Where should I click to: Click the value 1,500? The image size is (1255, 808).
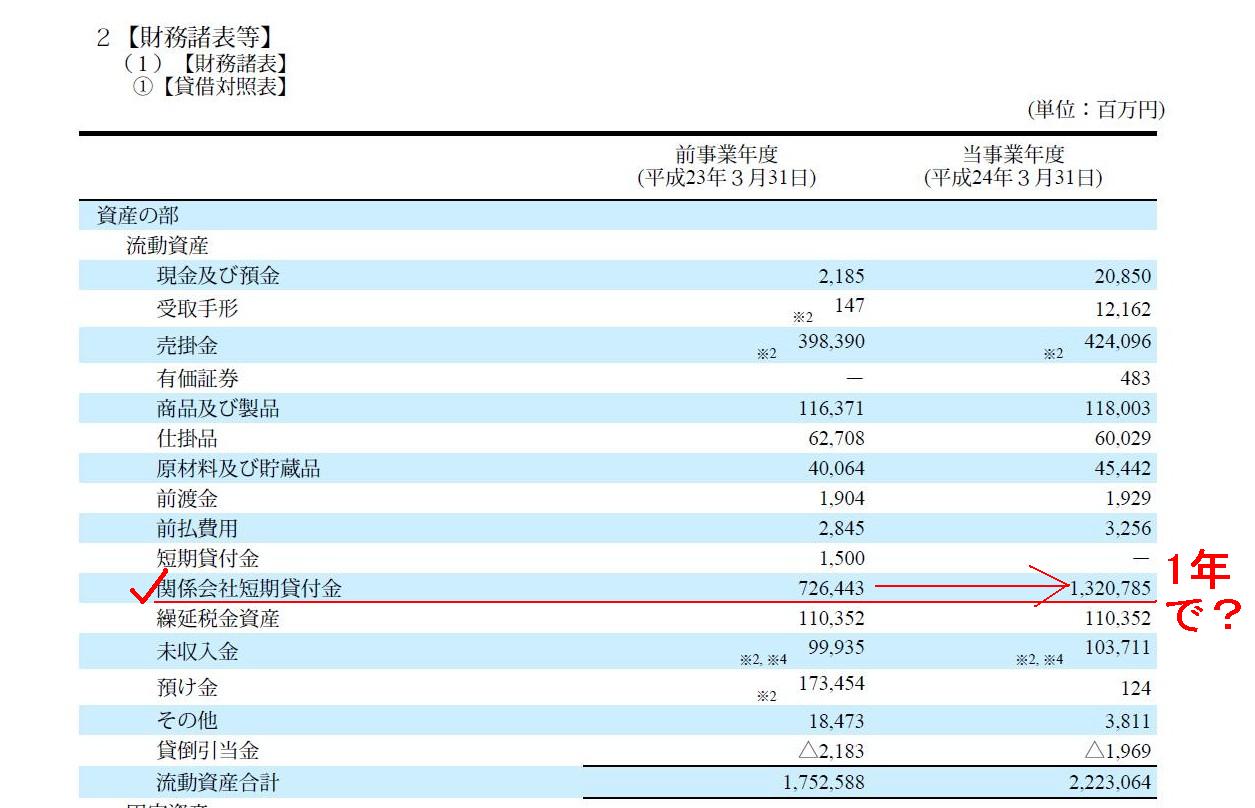[840, 558]
